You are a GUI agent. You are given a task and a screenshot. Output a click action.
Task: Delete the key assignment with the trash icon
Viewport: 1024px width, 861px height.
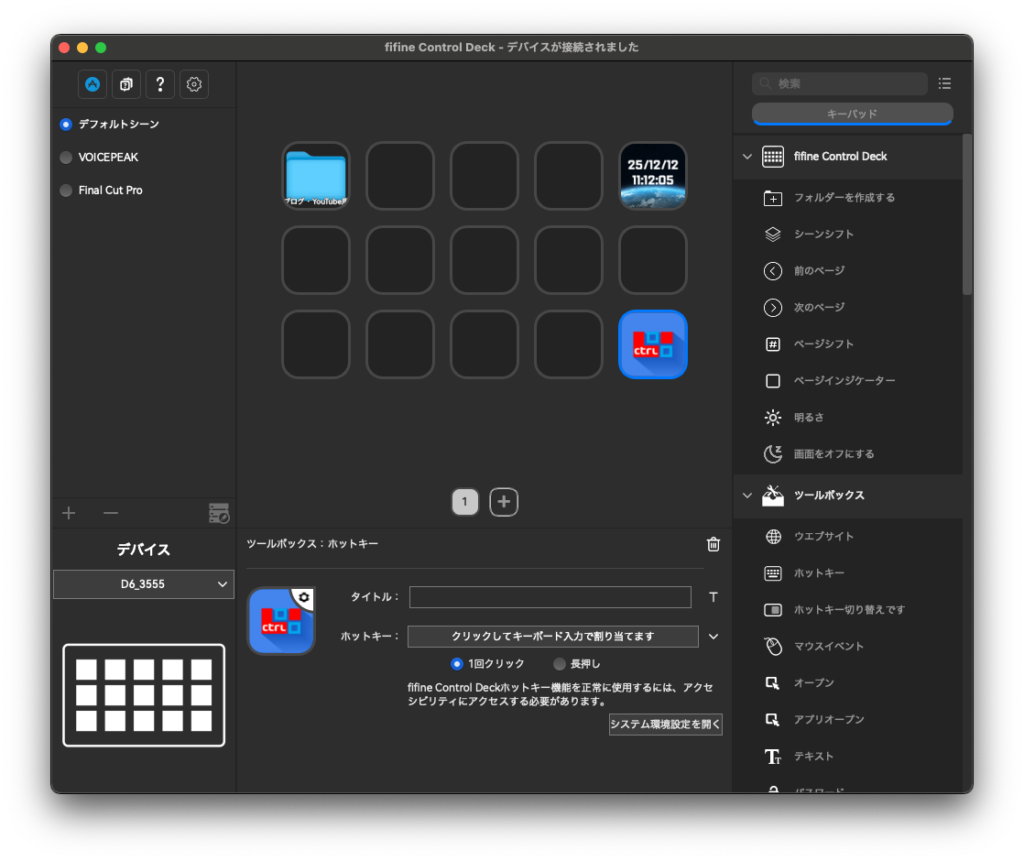pyautogui.click(x=712, y=544)
